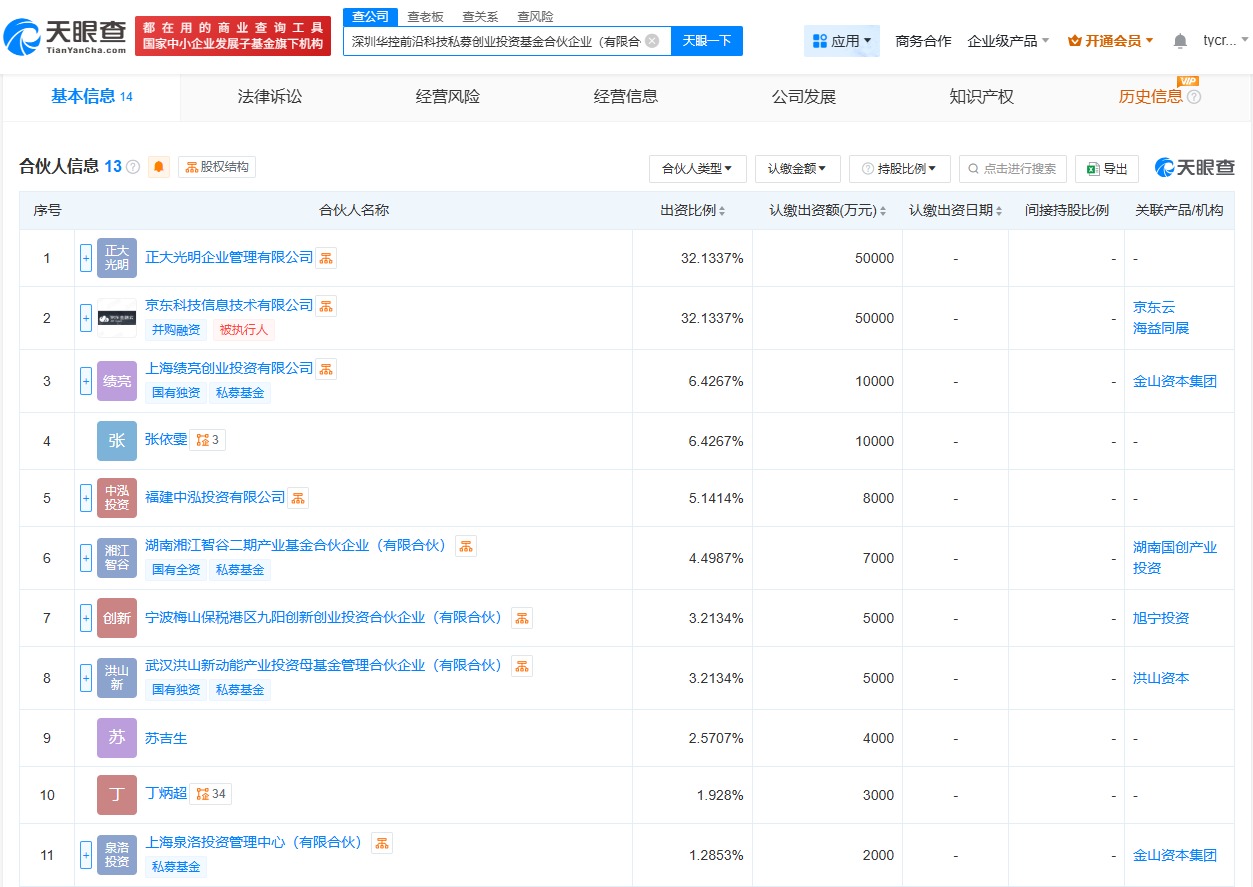1253x887 pixels.
Task: Select the 查风险 search tab
Action: pos(535,17)
